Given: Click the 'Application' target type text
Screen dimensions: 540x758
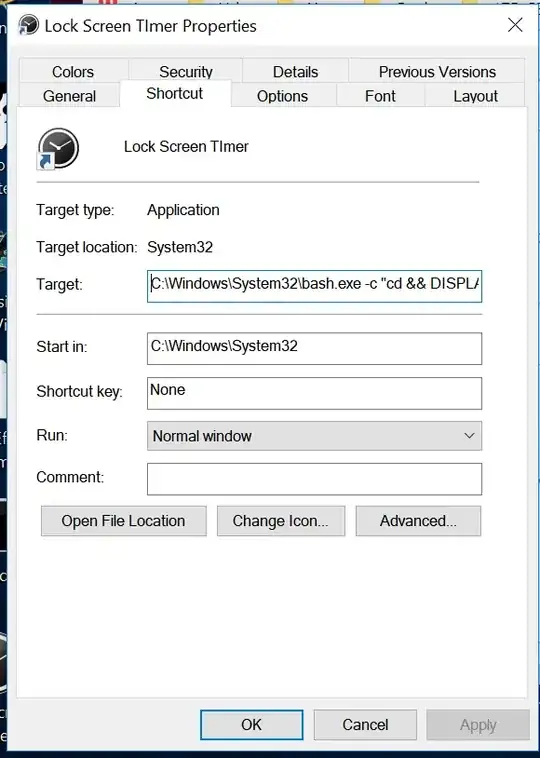Looking at the screenshot, I should (x=183, y=210).
